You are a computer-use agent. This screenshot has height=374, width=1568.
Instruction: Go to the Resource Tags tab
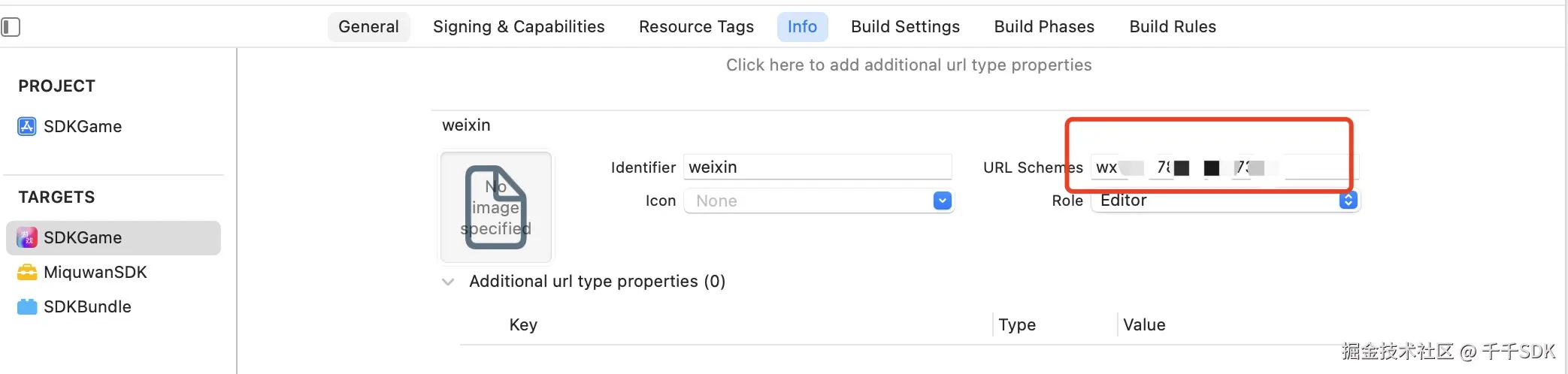click(696, 27)
